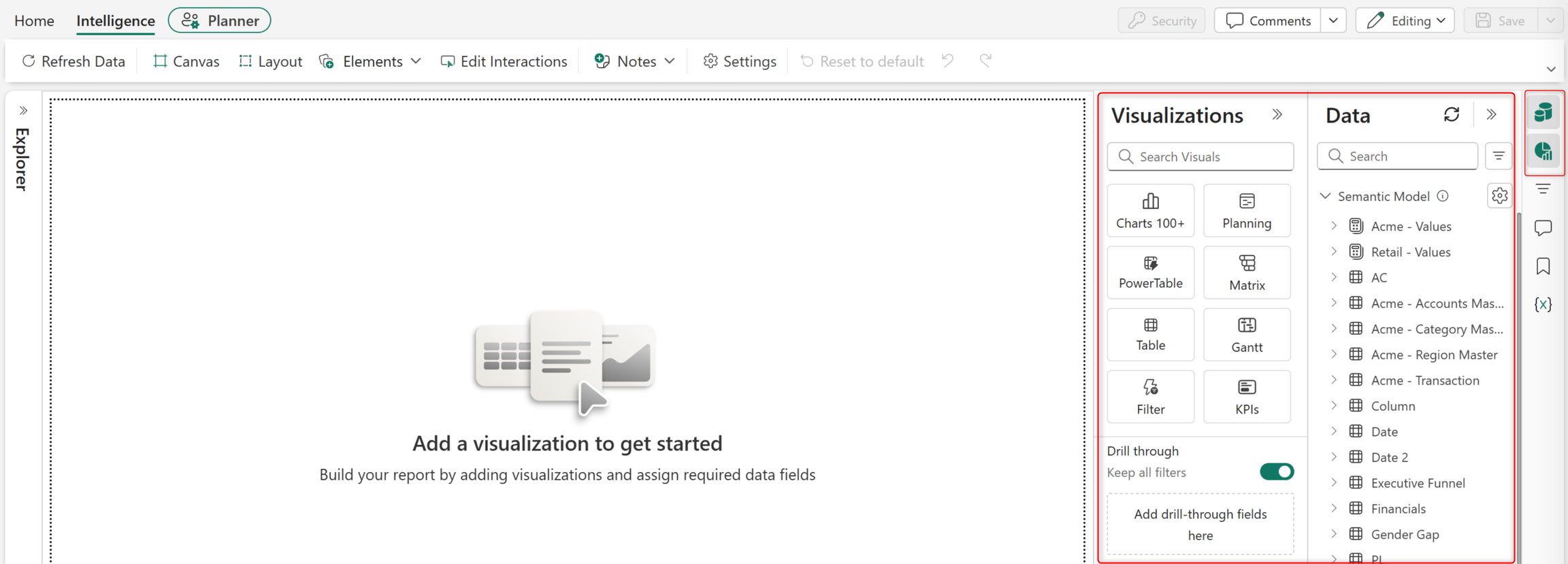Click the Data refresh icon
The image size is (1568, 564).
(1451, 115)
